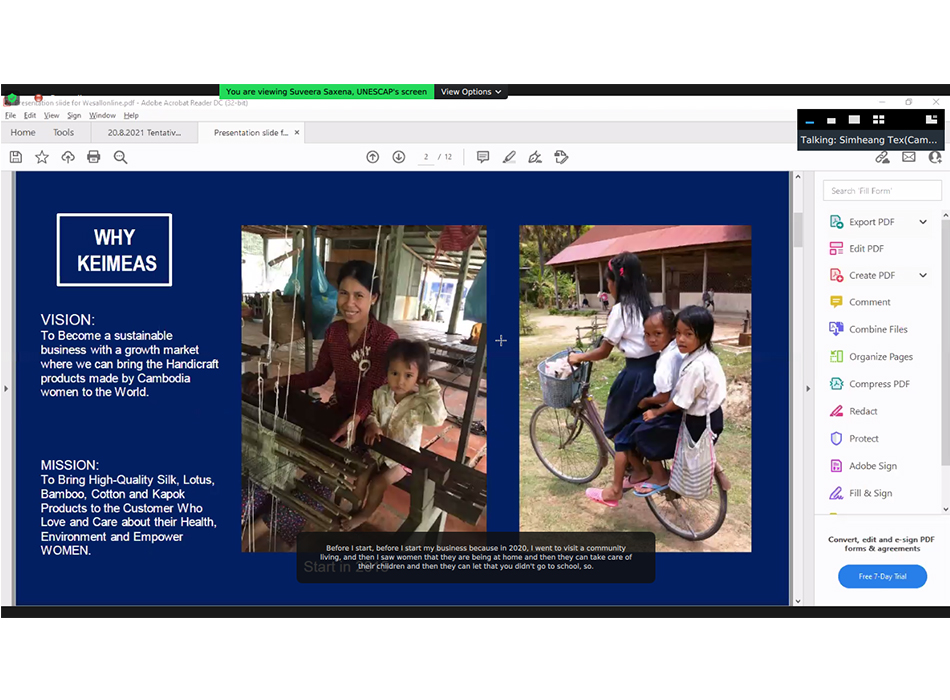Add a sticky note comment icon
This screenshot has height=700, width=950.
483,158
